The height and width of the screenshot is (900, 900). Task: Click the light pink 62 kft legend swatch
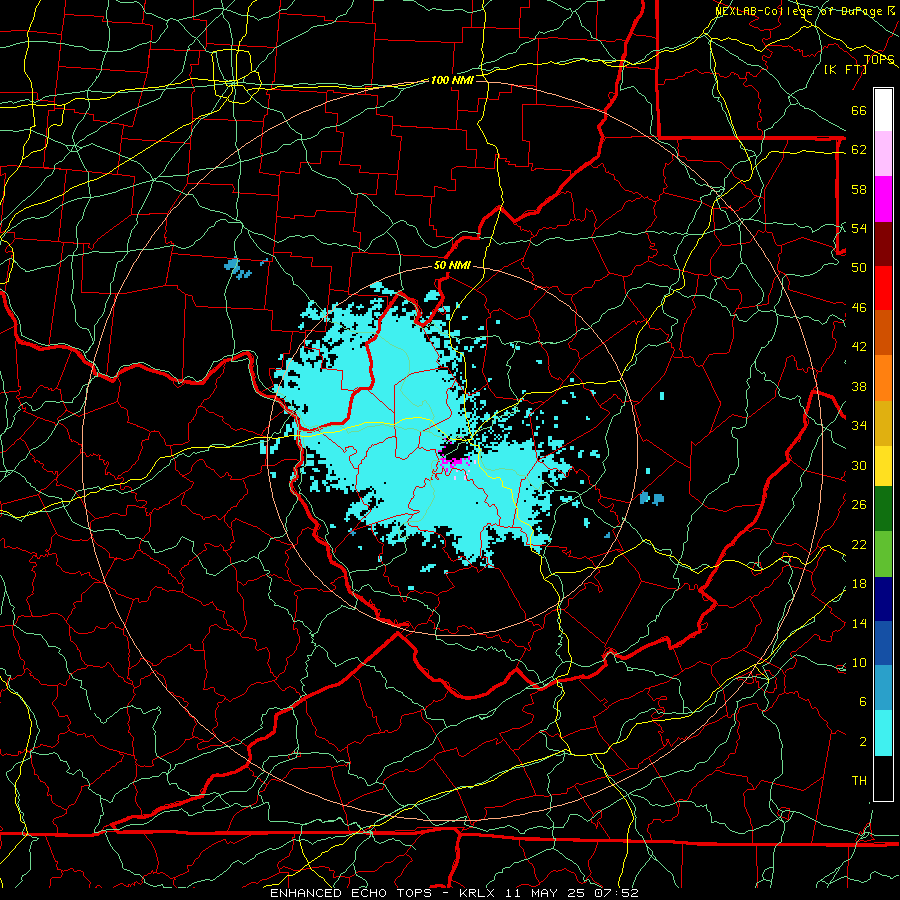click(883, 154)
